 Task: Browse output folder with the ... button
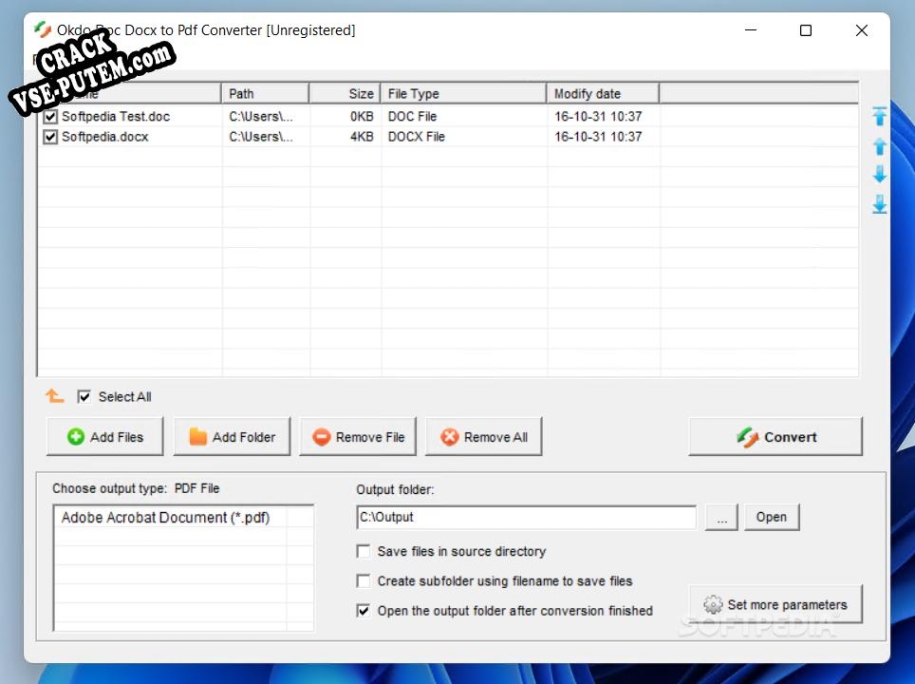(721, 517)
